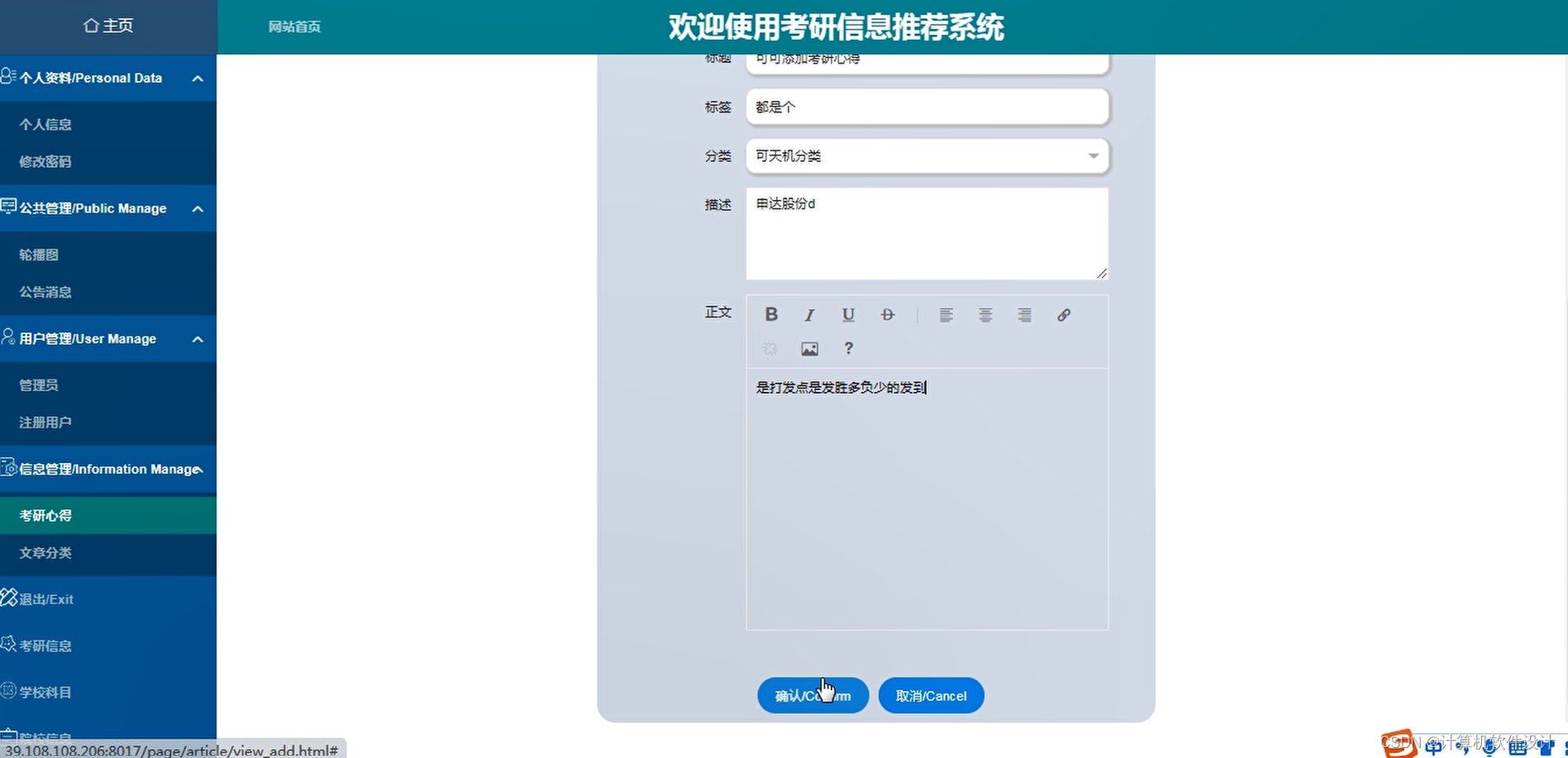1568x758 pixels.
Task: Open 考研信息 in the sidebar
Action: (45, 646)
